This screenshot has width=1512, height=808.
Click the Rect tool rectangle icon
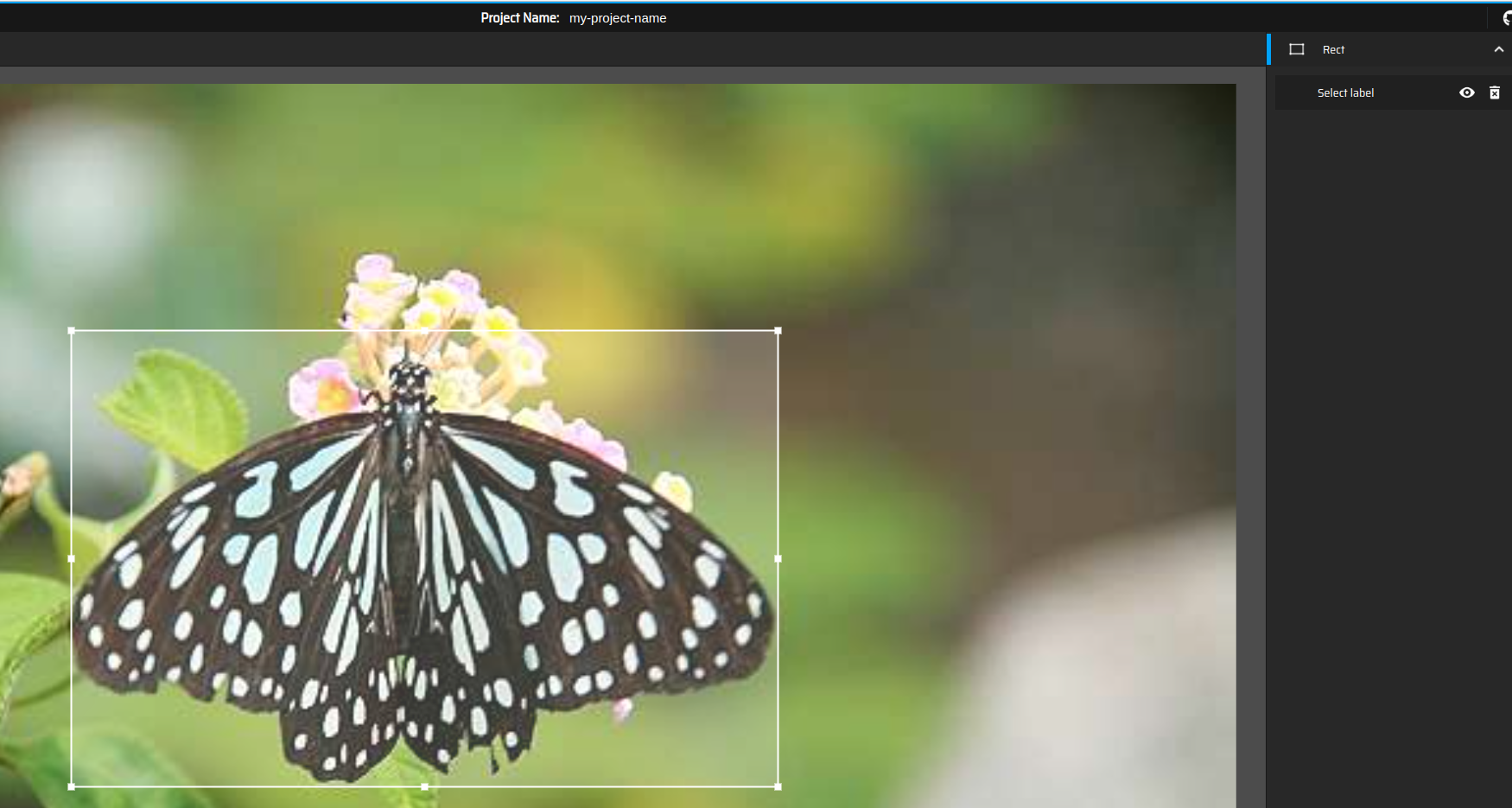pos(1297,49)
